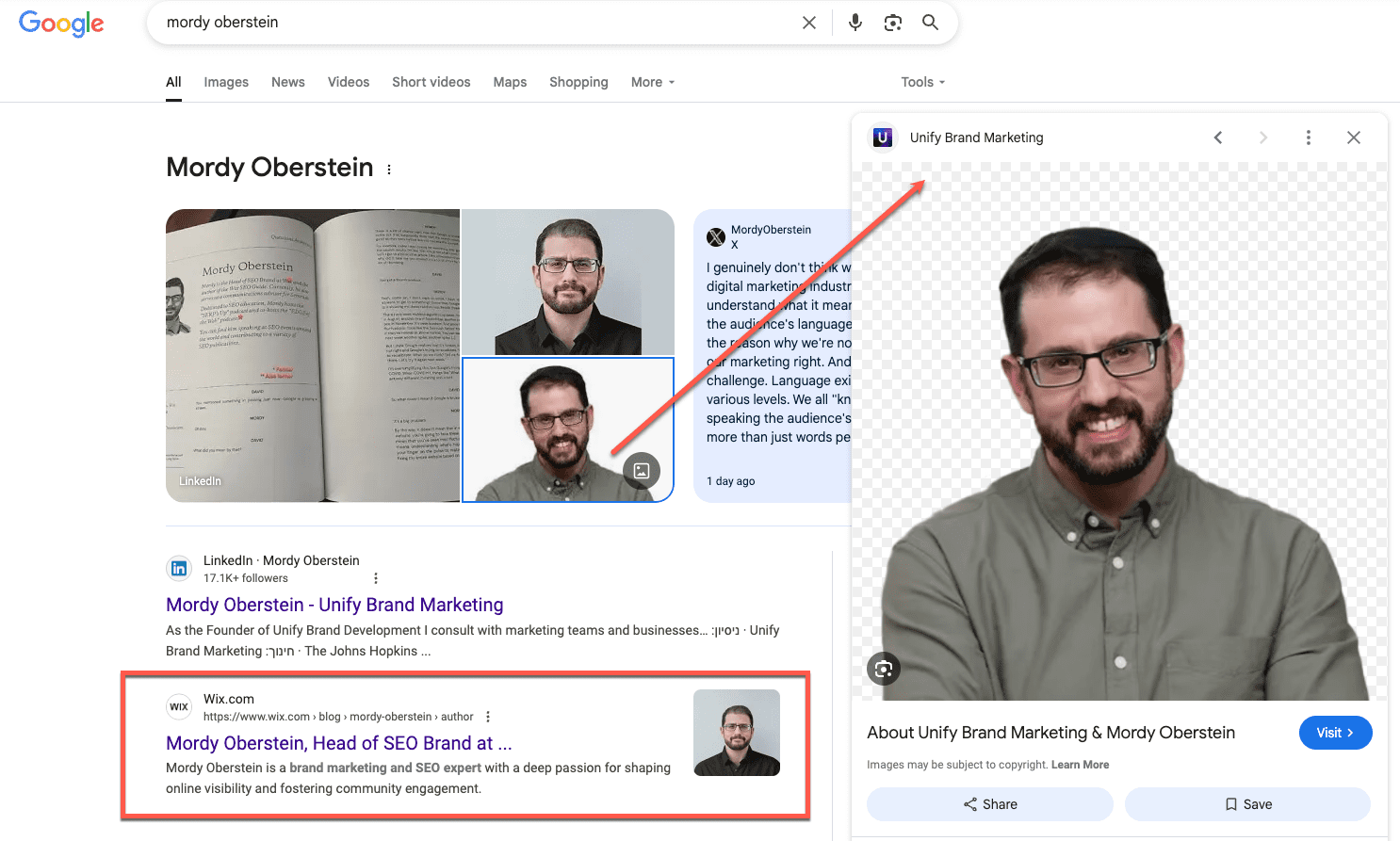Switch to the Maps tab
The image size is (1400, 841).
[510, 82]
